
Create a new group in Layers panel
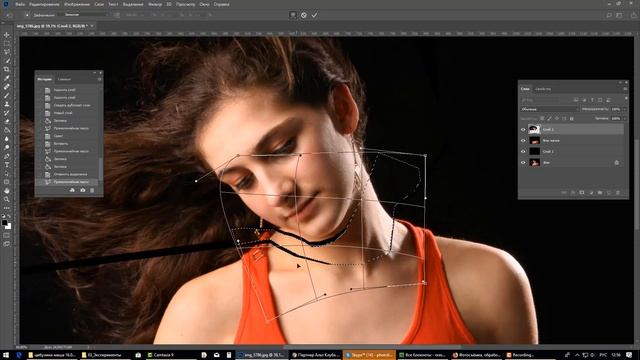[600, 193]
